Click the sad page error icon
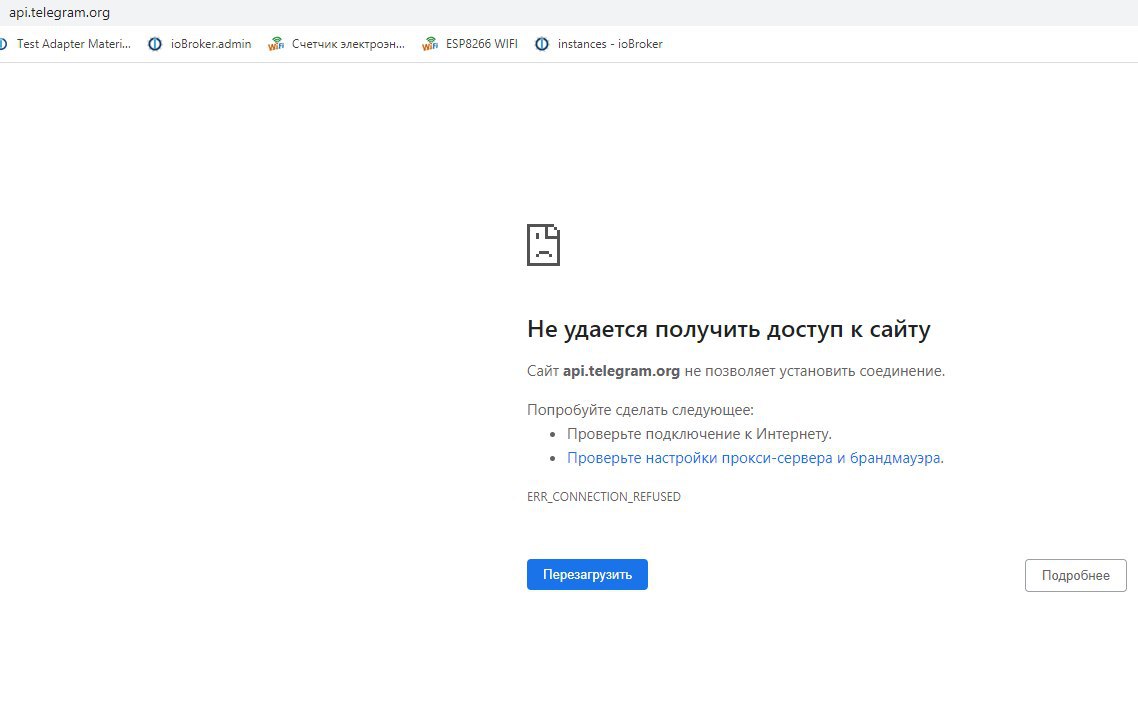1138x724 pixels. 543,245
